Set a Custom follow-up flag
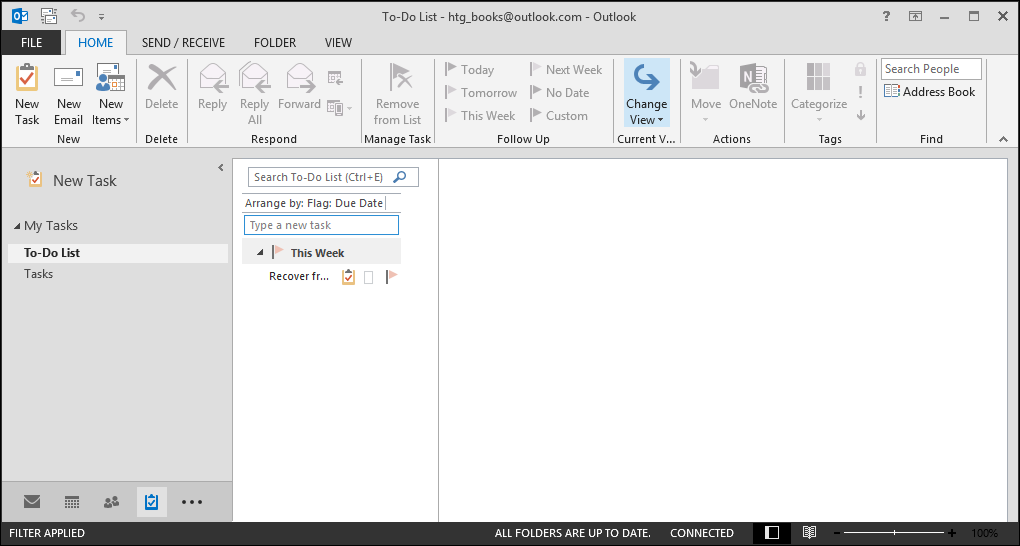The width and height of the screenshot is (1020, 546). pos(559,115)
